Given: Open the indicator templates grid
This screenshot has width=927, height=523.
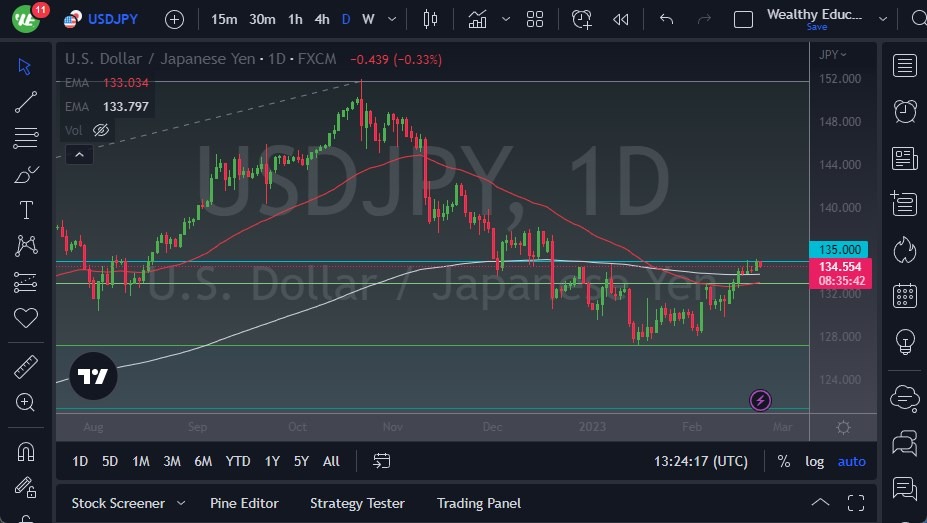Looking at the screenshot, I should 535,20.
